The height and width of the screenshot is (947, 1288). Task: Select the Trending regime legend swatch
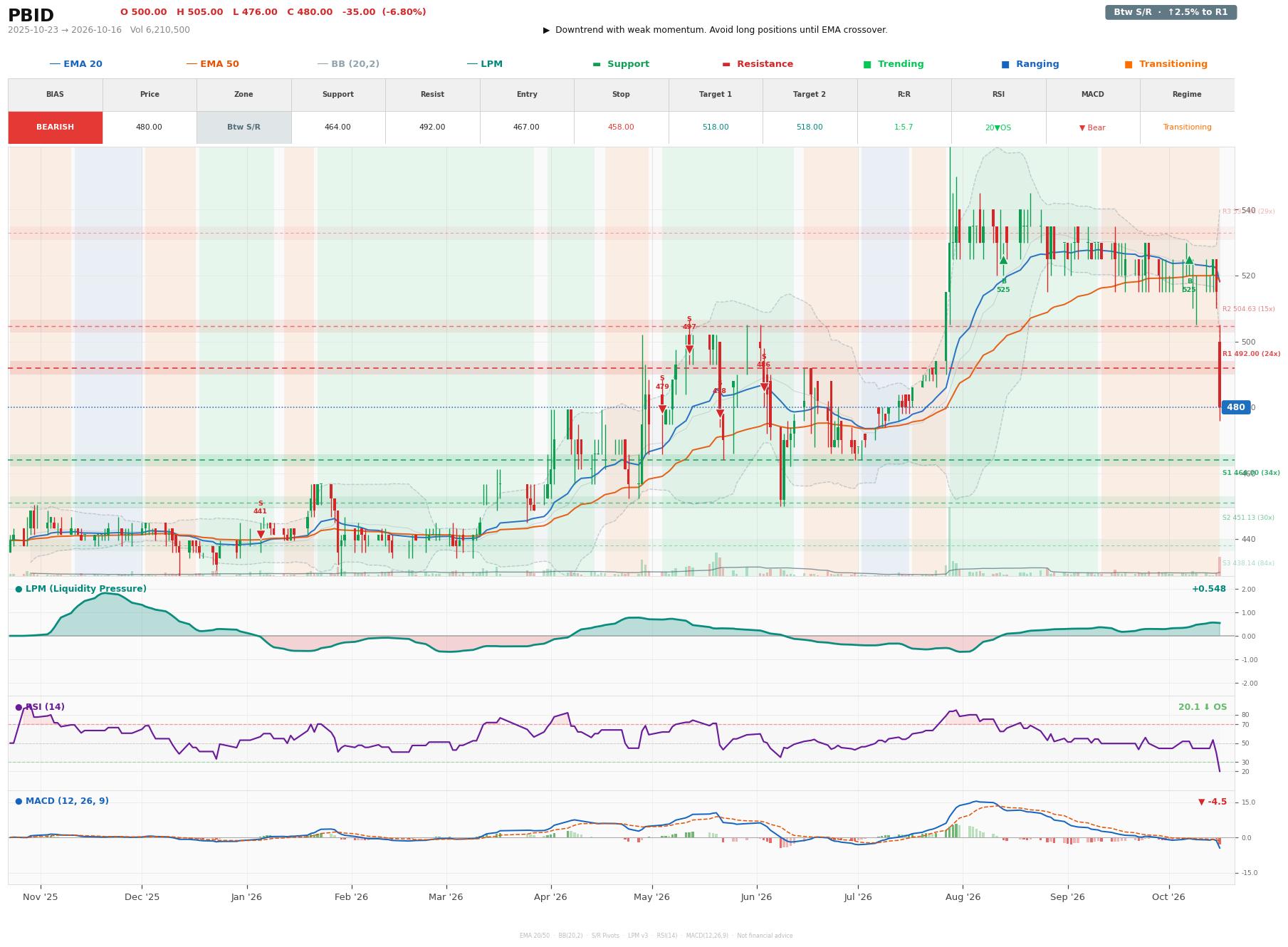coord(867,64)
